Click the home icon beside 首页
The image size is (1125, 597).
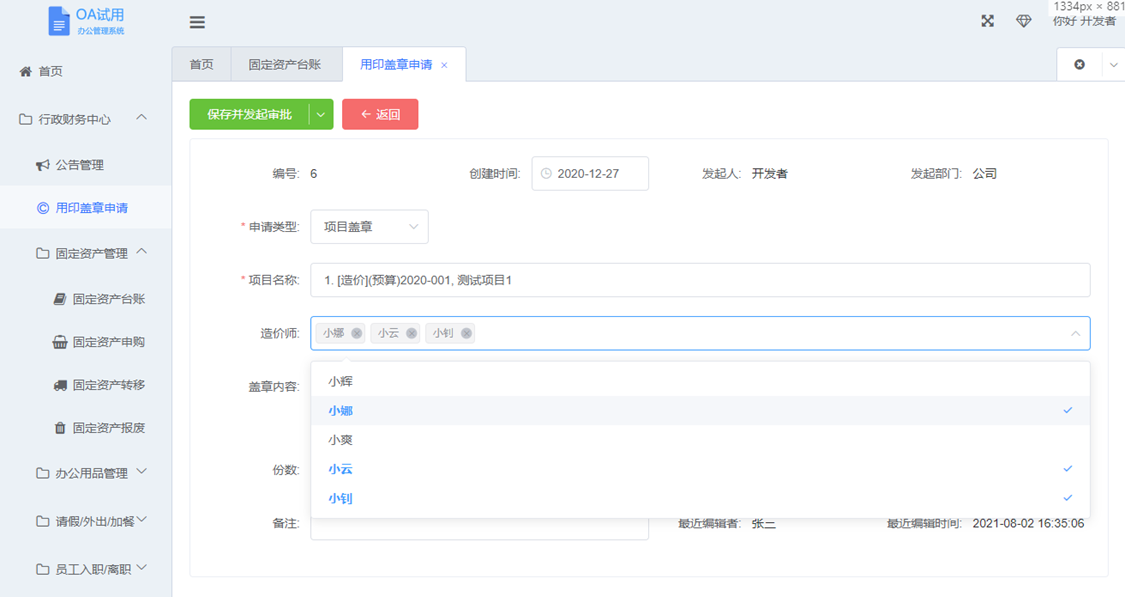pyautogui.click(x=26, y=71)
